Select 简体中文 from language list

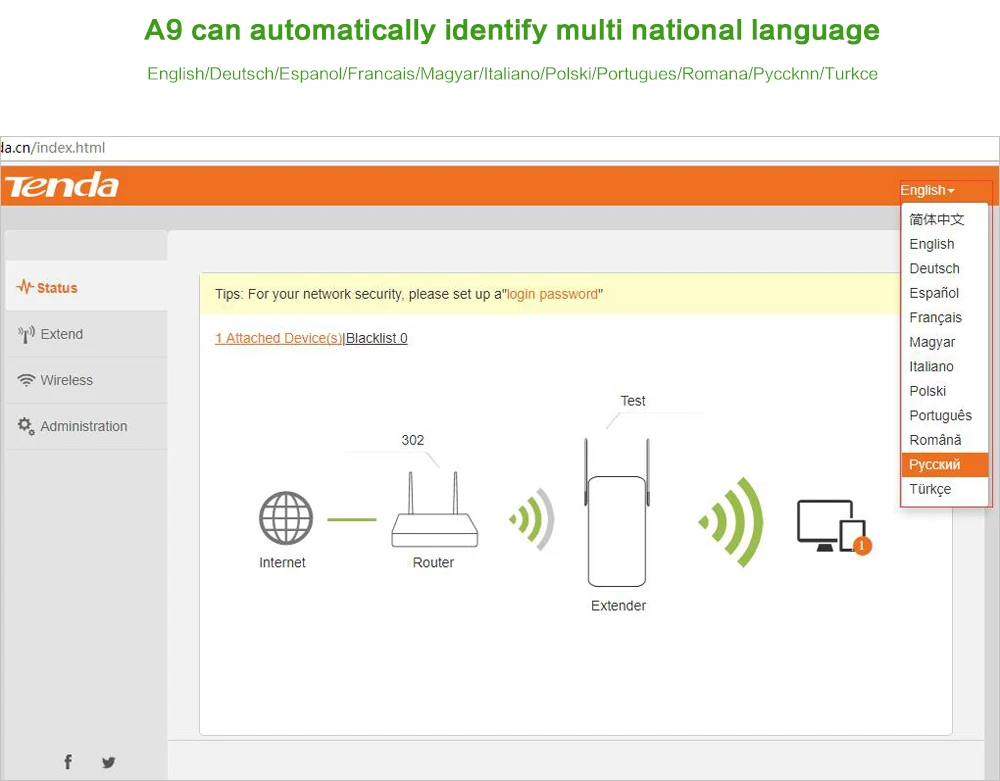[x=945, y=219]
